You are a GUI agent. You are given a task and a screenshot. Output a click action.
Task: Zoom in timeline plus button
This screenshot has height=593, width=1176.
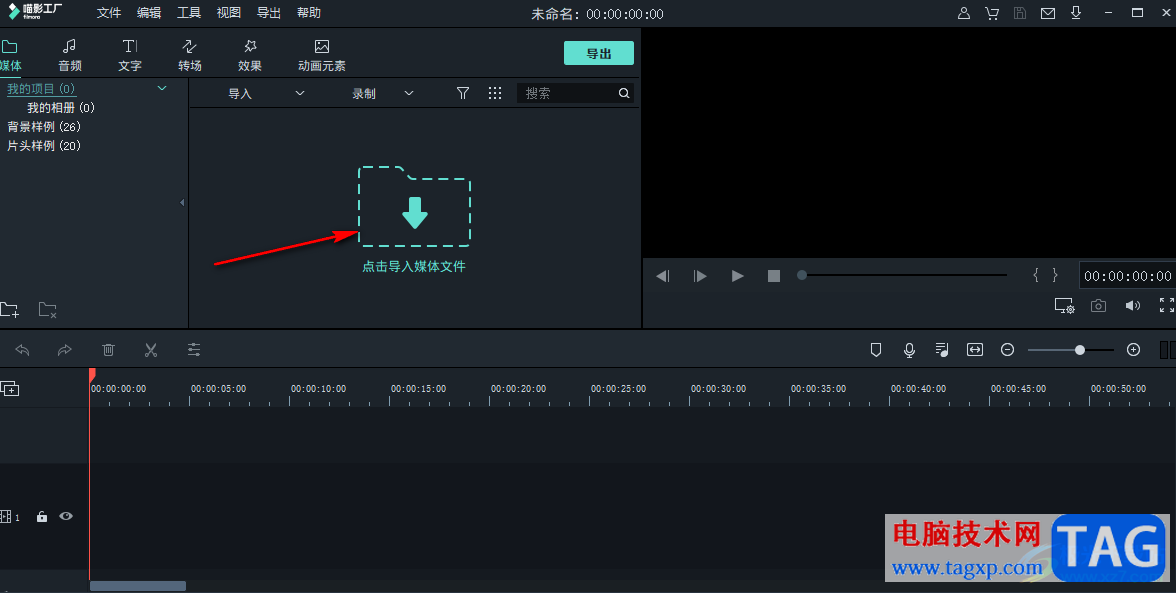tap(1133, 349)
